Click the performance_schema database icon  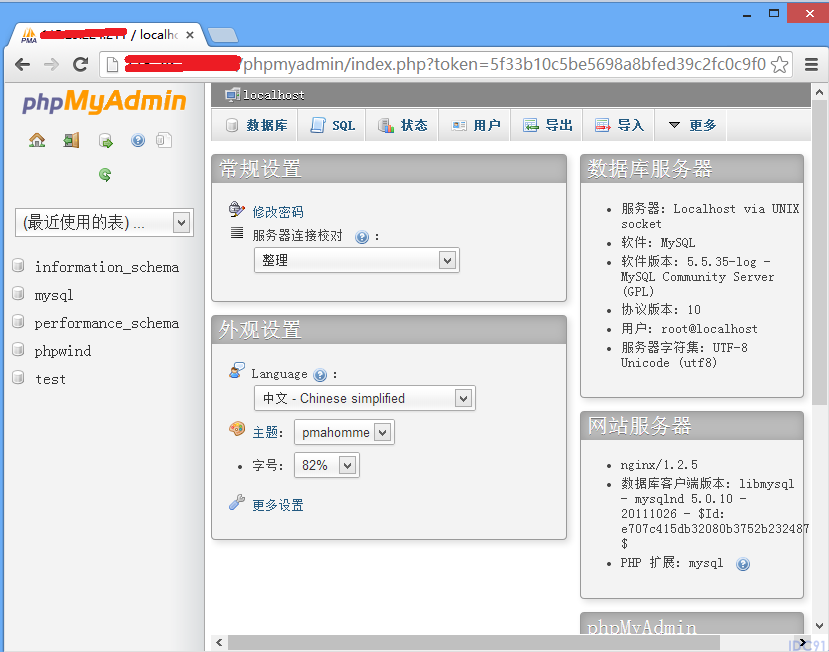click(19, 322)
